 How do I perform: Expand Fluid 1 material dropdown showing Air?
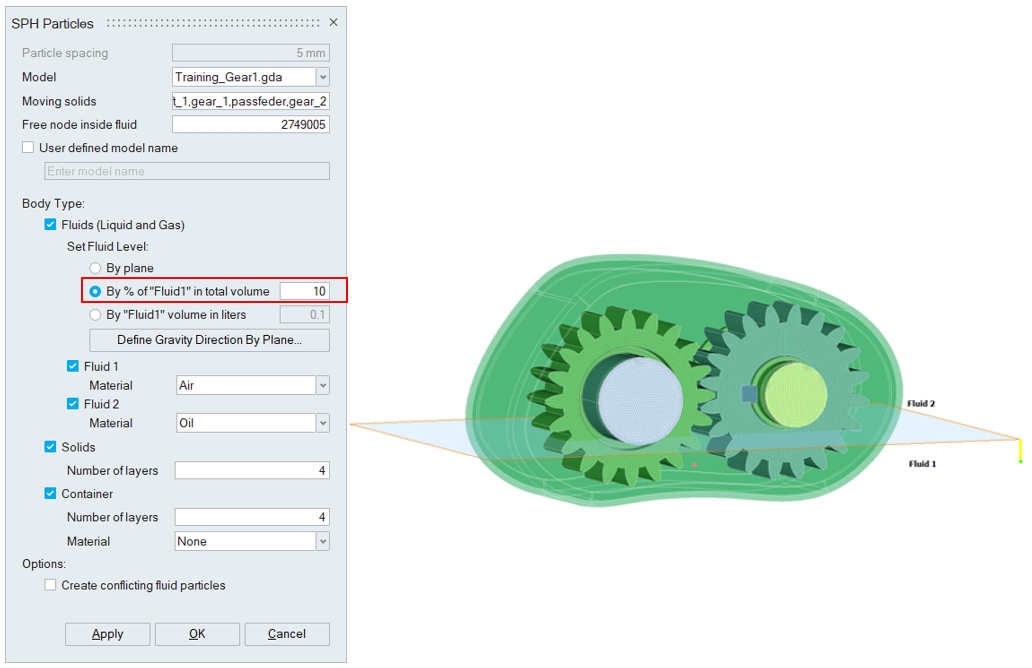tap(322, 385)
